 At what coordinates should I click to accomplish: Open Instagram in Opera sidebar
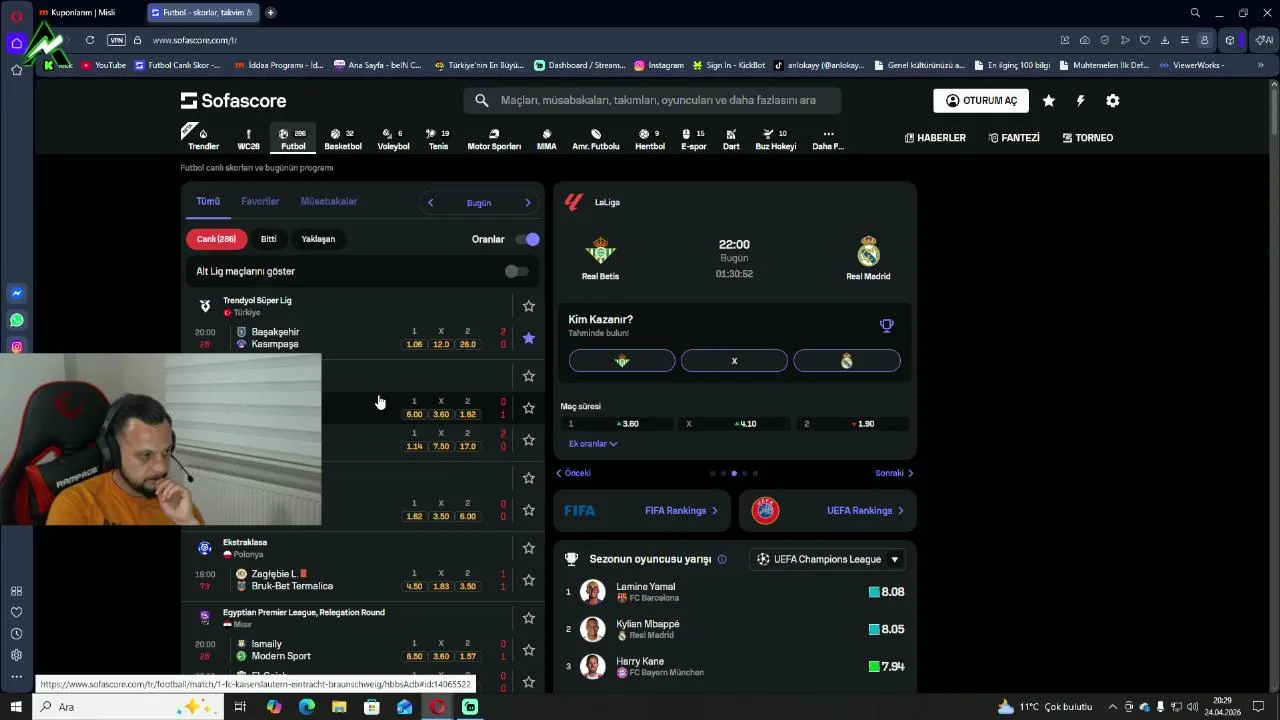point(17,347)
